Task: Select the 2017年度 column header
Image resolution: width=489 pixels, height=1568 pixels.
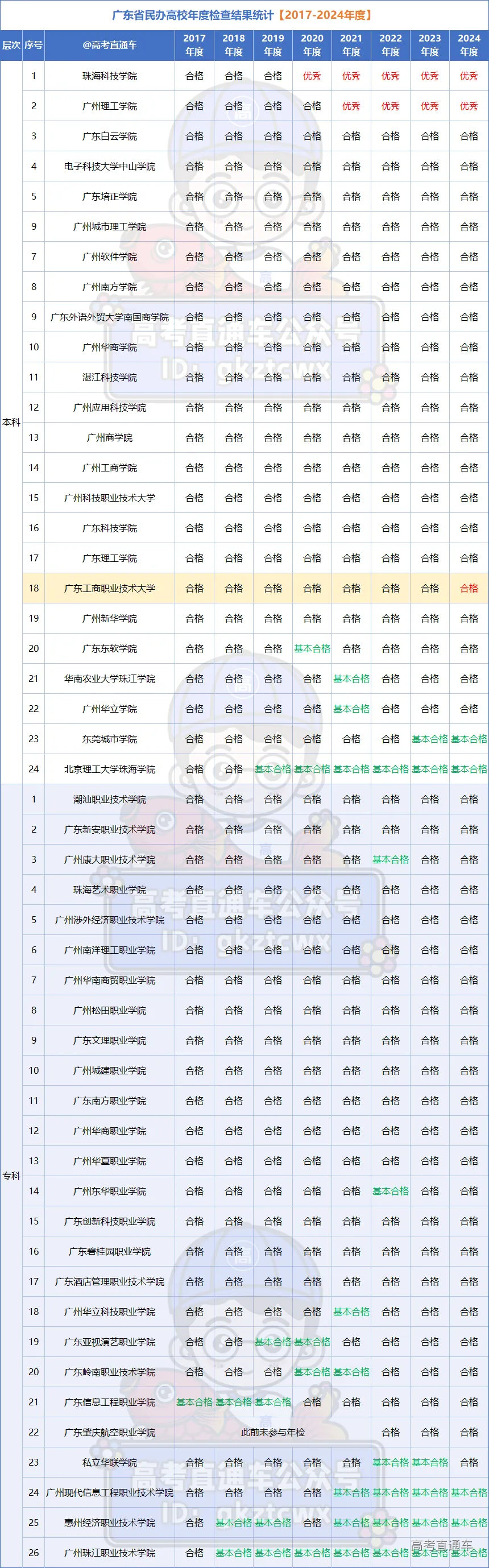Action: coord(194,45)
